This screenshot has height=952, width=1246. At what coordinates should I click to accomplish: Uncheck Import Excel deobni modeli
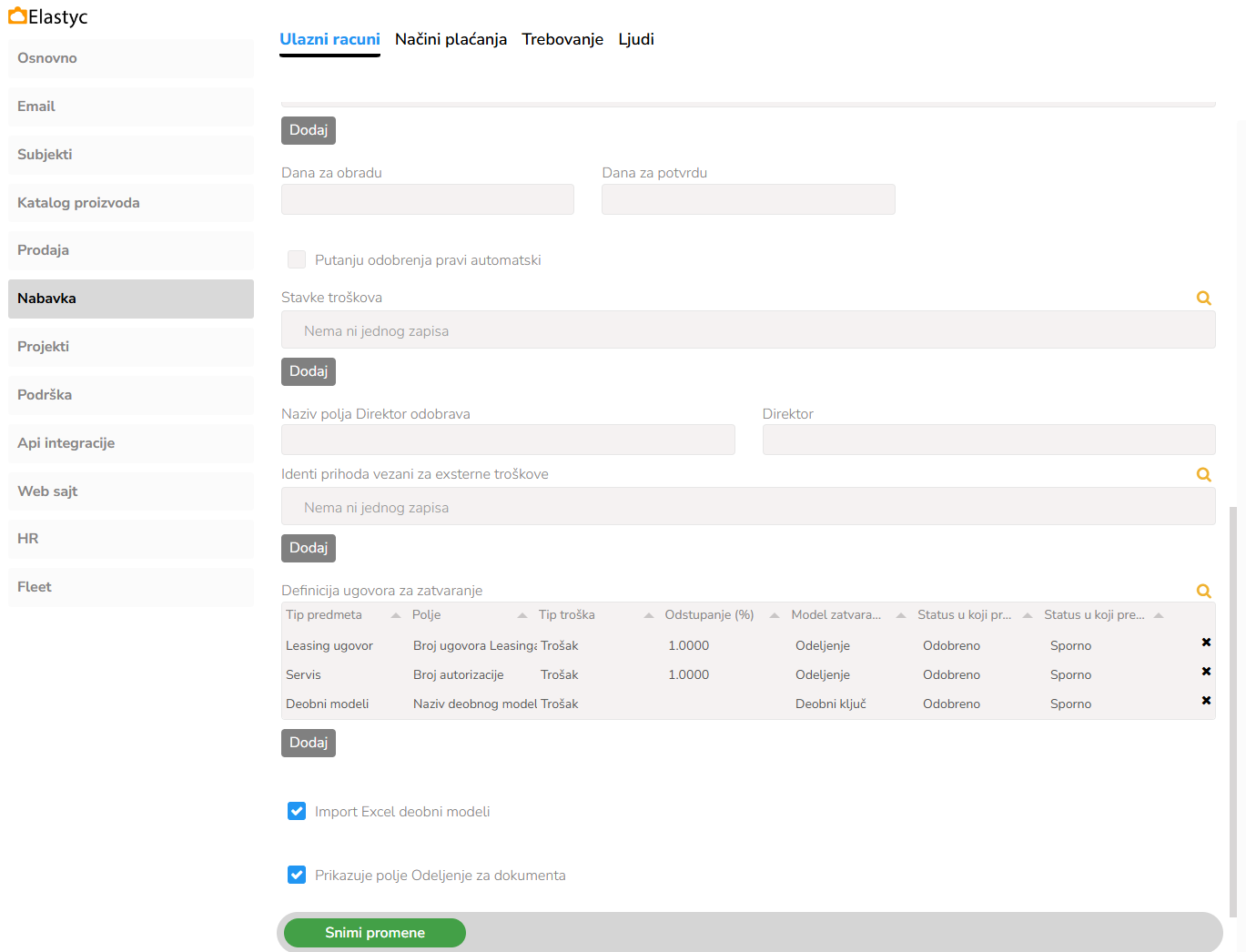click(297, 812)
